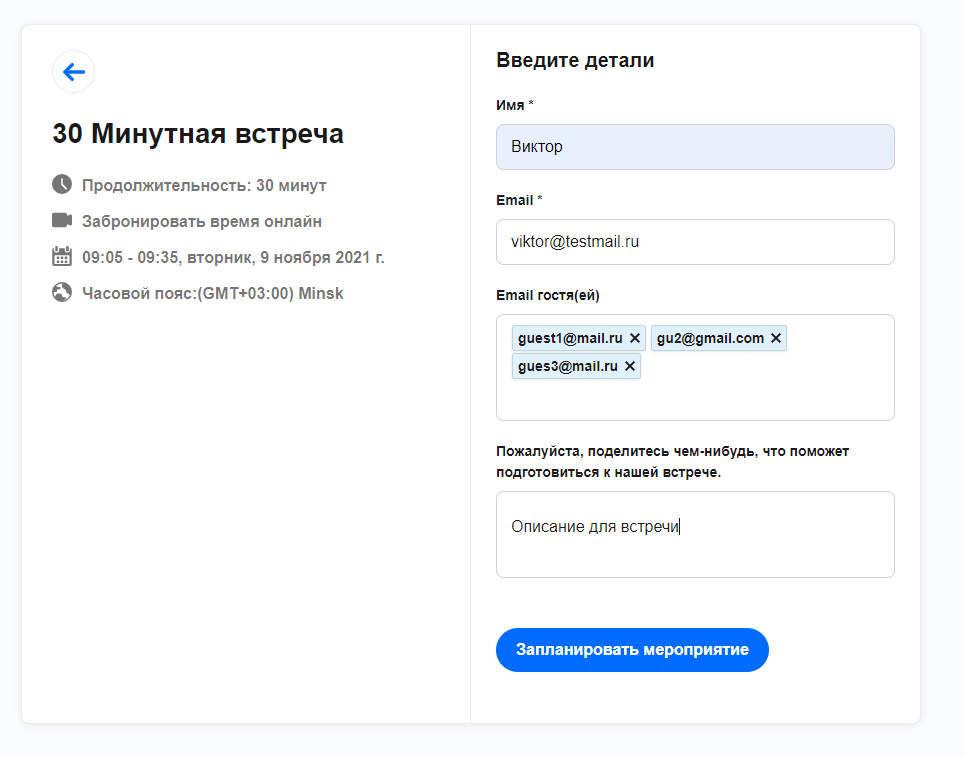
Task: Click the Часовой пояс Minsk timezone text
Action: (212, 294)
